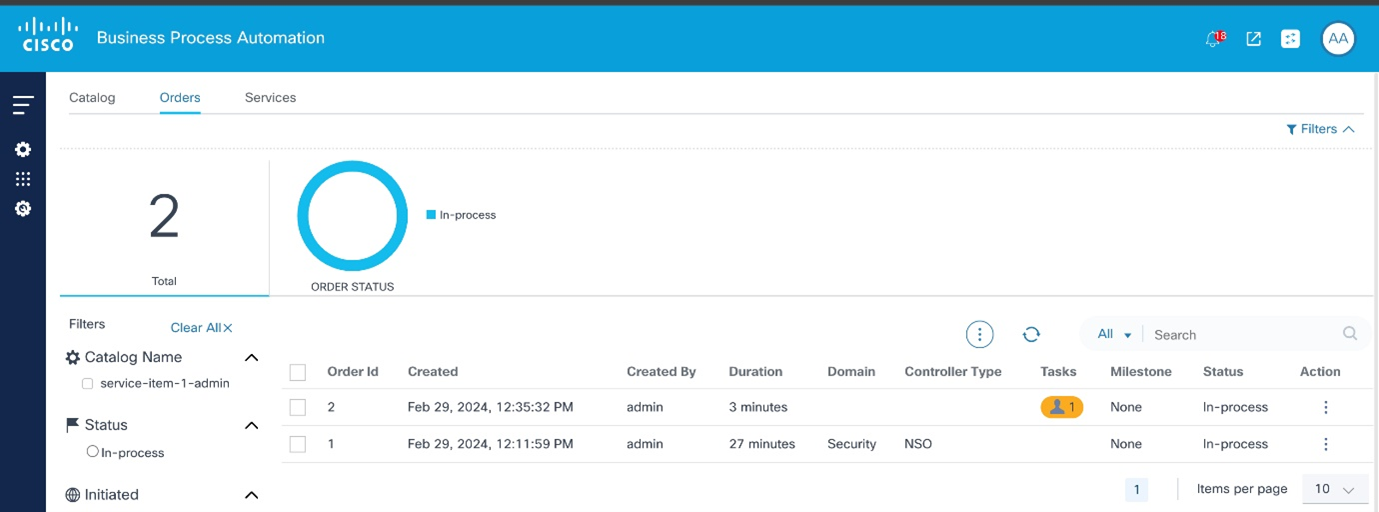Collapse the Status filter section

coord(252,425)
